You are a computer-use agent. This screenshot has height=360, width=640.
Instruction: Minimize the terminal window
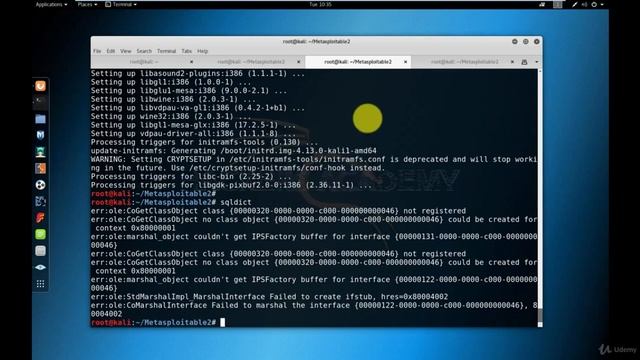tap(515, 42)
